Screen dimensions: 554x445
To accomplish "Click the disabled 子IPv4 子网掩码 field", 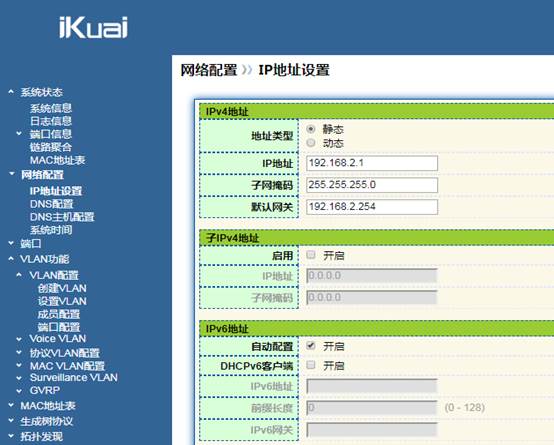I will pos(372,298).
